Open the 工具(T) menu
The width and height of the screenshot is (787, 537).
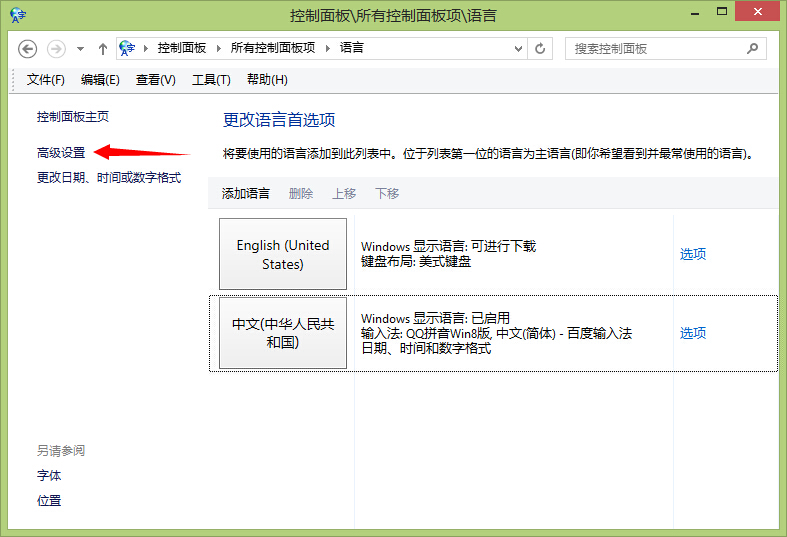coord(211,80)
